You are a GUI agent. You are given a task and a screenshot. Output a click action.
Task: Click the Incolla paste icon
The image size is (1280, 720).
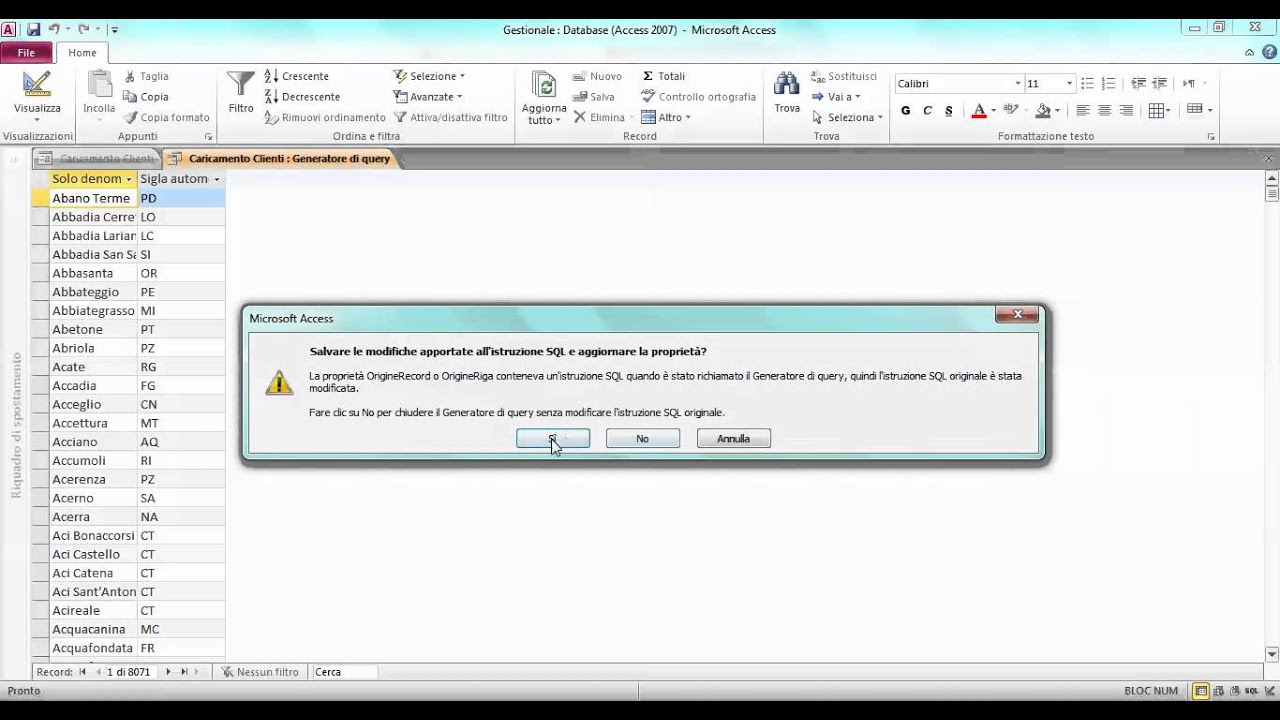(99, 85)
